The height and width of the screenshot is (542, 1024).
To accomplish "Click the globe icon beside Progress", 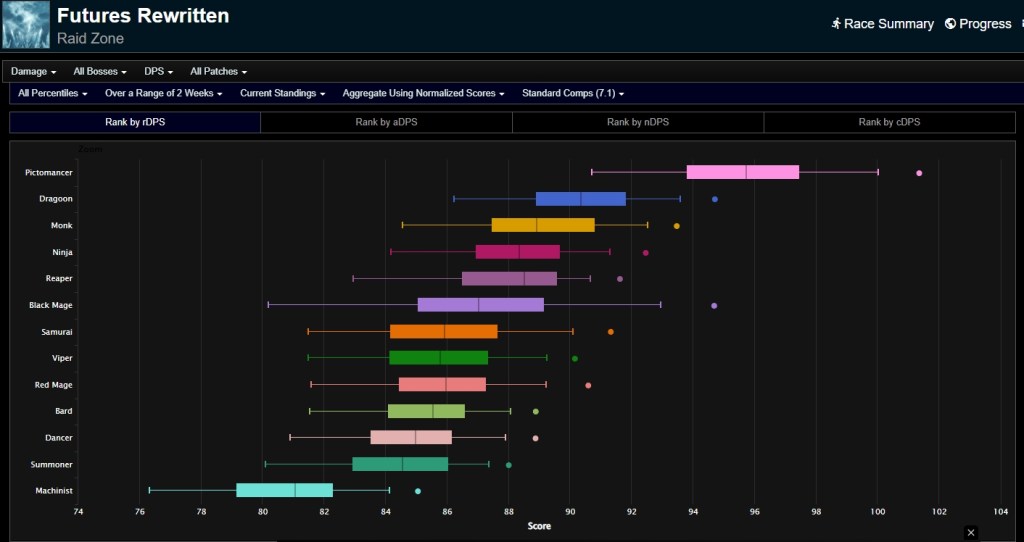I will (950, 24).
